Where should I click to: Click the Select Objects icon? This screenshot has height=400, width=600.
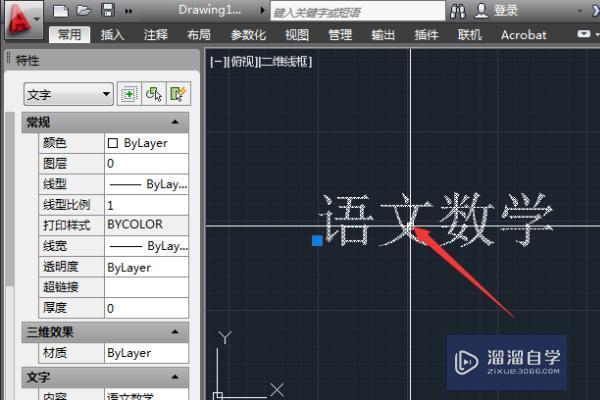tap(154, 94)
